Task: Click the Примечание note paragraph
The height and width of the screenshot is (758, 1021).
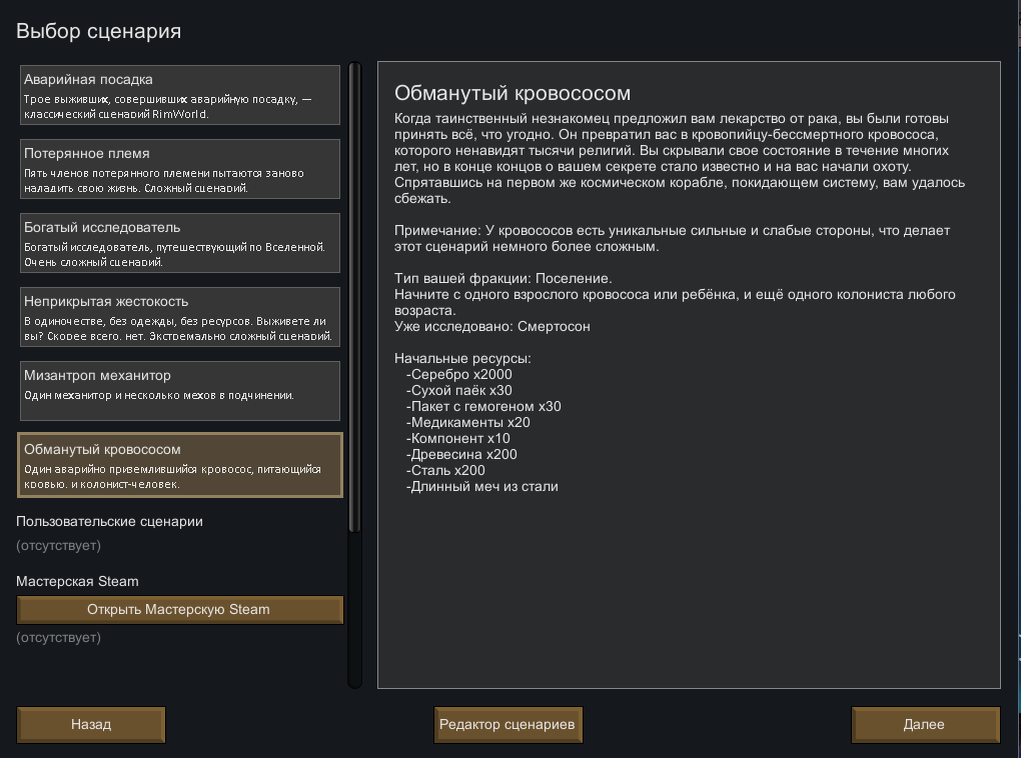Action: (672, 238)
